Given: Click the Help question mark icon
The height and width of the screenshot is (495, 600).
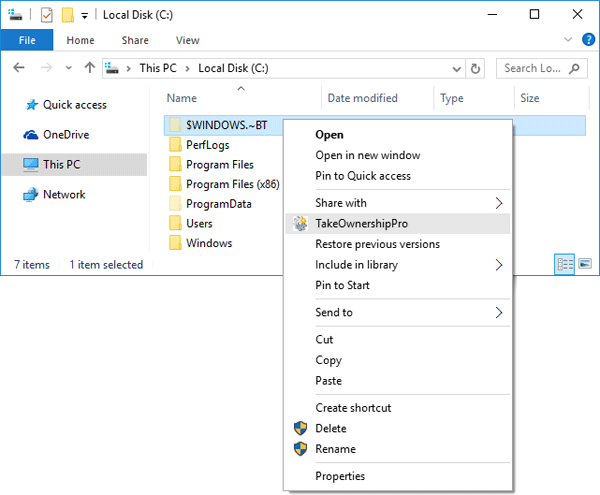Looking at the screenshot, I should [x=586, y=41].
